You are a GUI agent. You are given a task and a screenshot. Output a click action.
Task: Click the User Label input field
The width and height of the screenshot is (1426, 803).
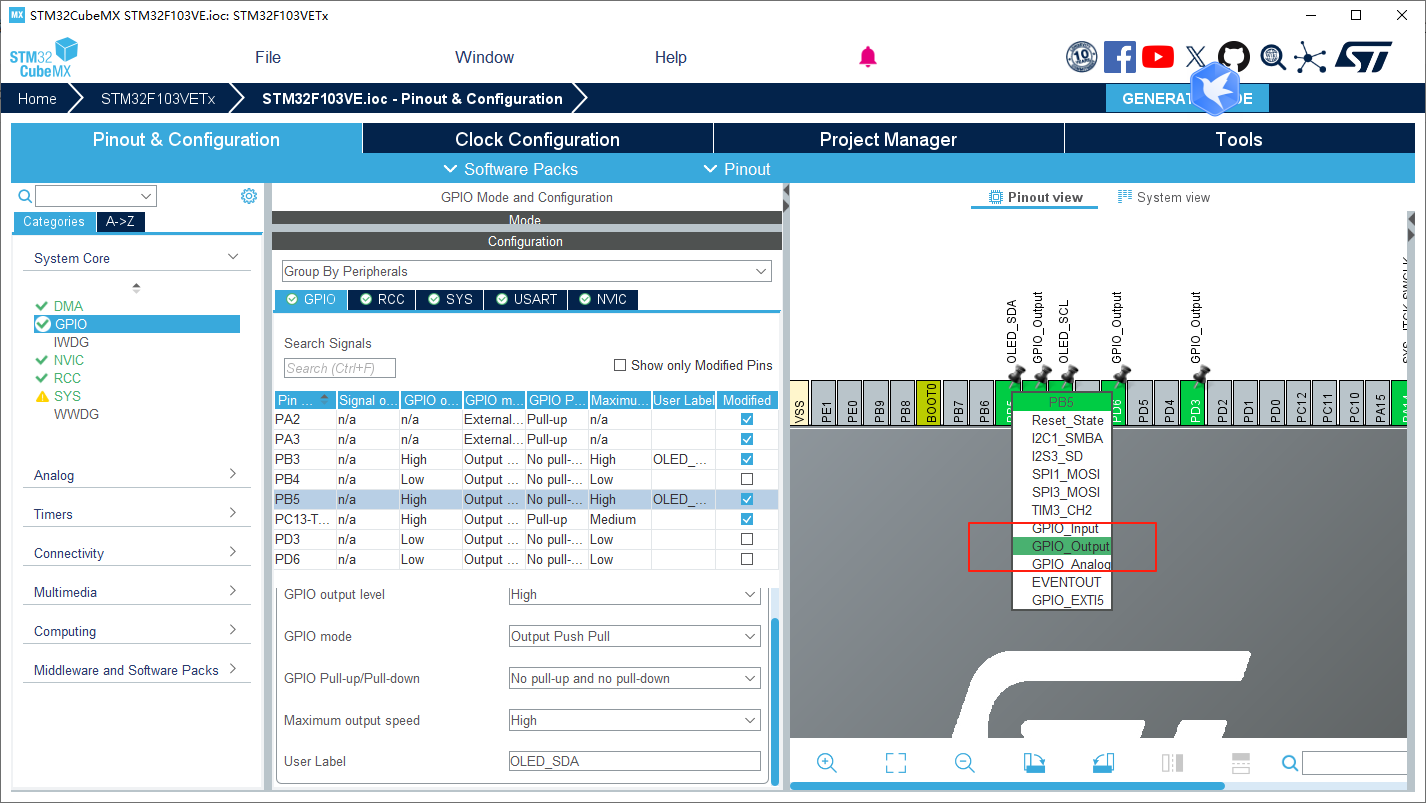click(x=635, y=761)
